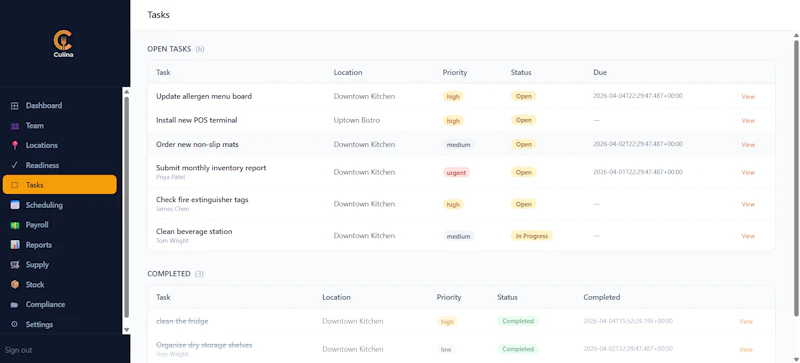The image size is (800, 363).
Task: Click Completed status badge for clean the fridge
Action: (518, 321)
